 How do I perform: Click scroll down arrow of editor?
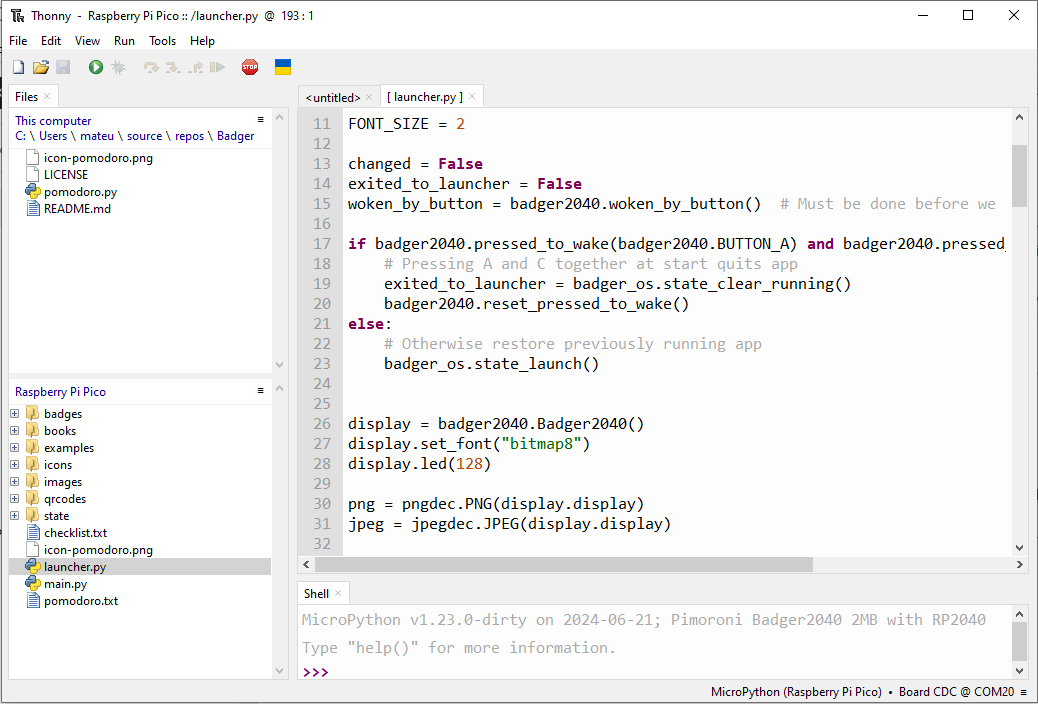point(1019,548)
